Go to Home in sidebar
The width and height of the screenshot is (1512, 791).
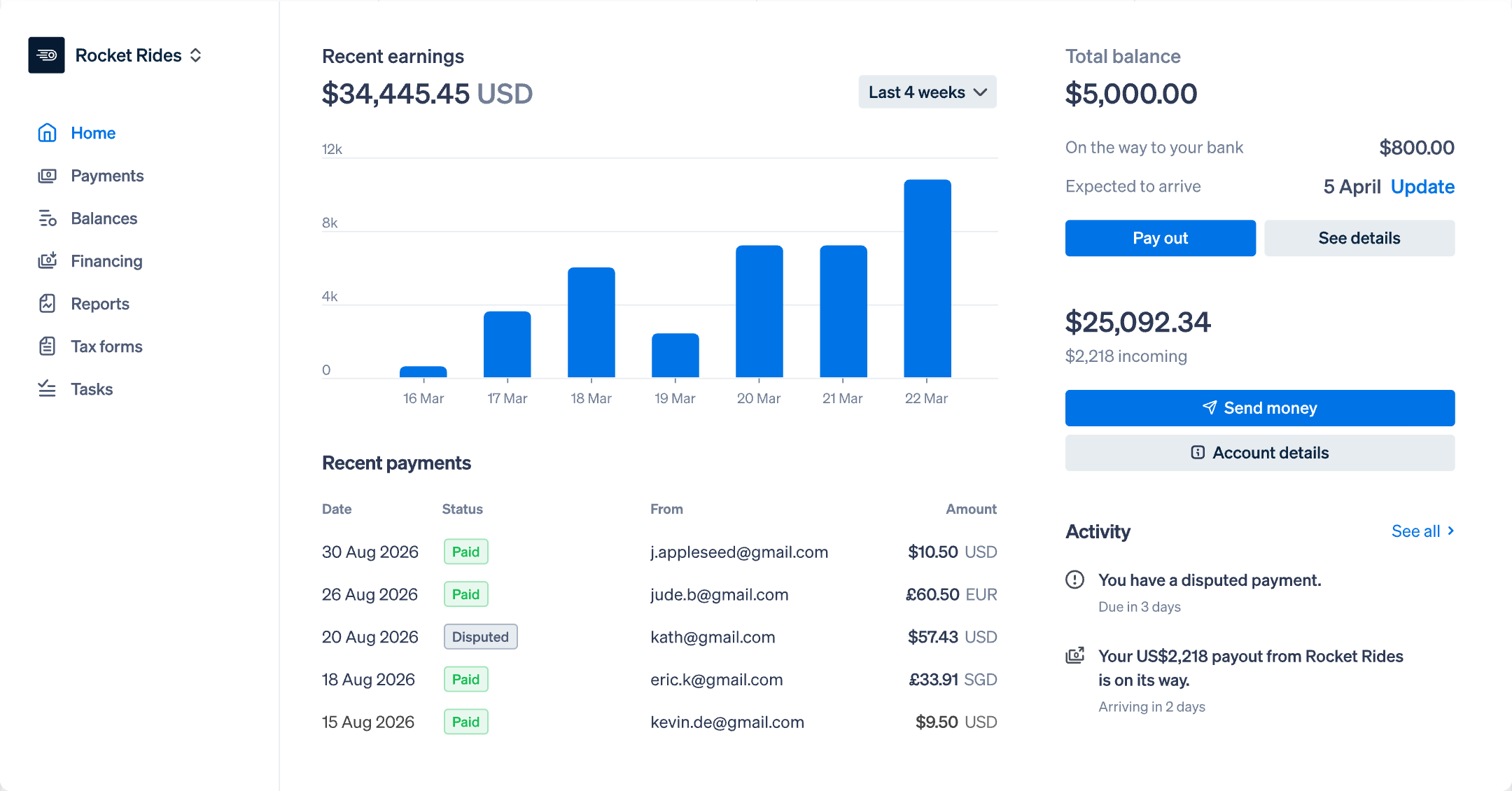(93, 133)
